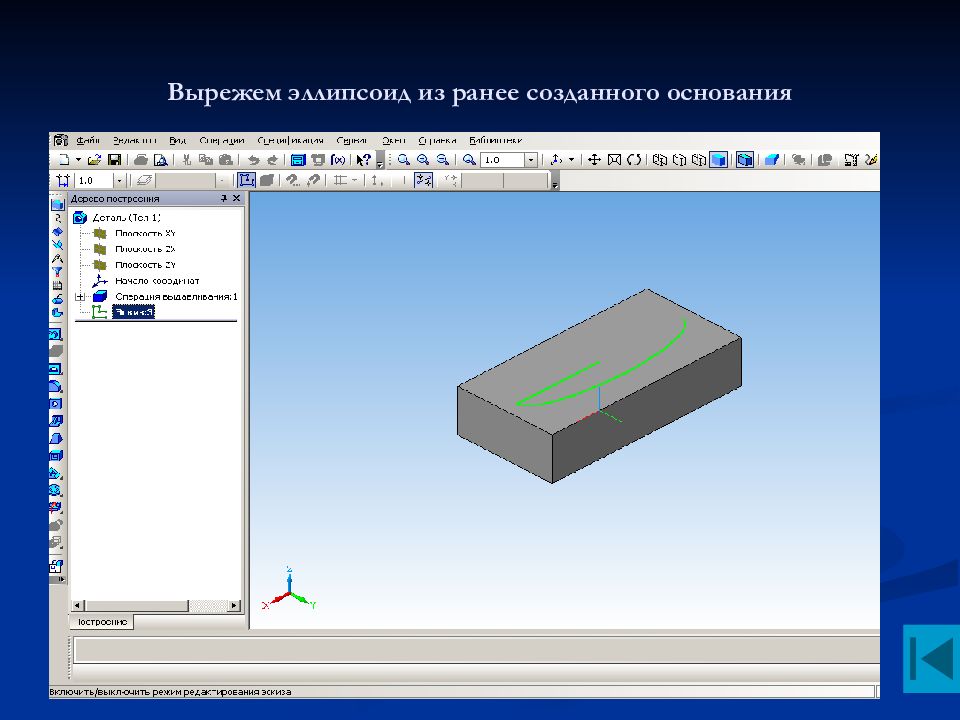Open the step value dropdown arrow
Viewport: 960px width, 720px height.
click(119, 181)
